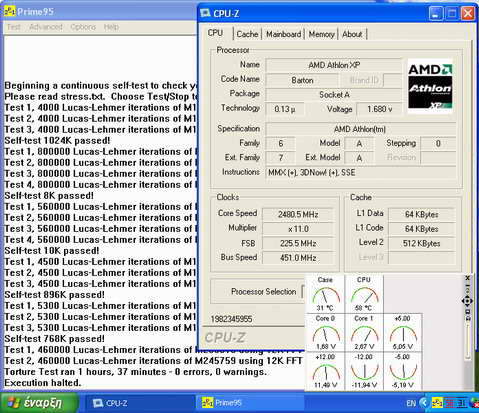The width and height of the screenshot is (479, 413).
Task: Click the Case temperature gauge
Action: click(325, 294)
